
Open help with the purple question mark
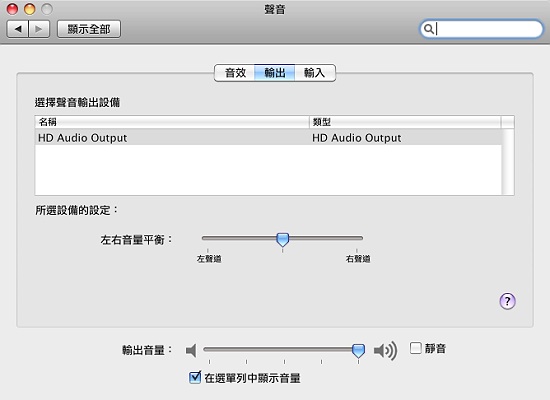pyautogui.click(x=507, y=301)
